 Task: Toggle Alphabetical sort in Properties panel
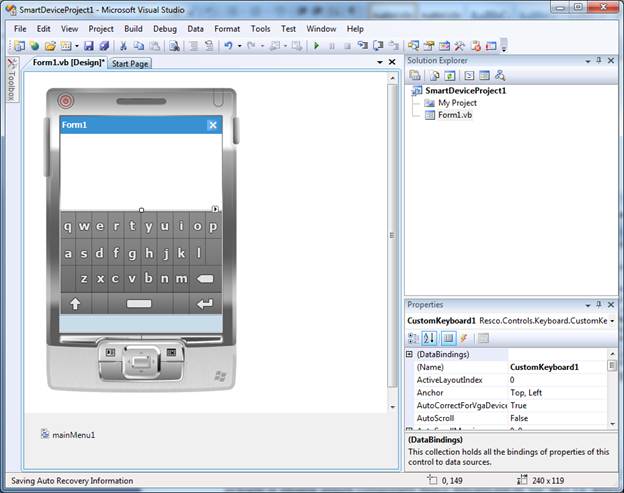tap(429, 339)
